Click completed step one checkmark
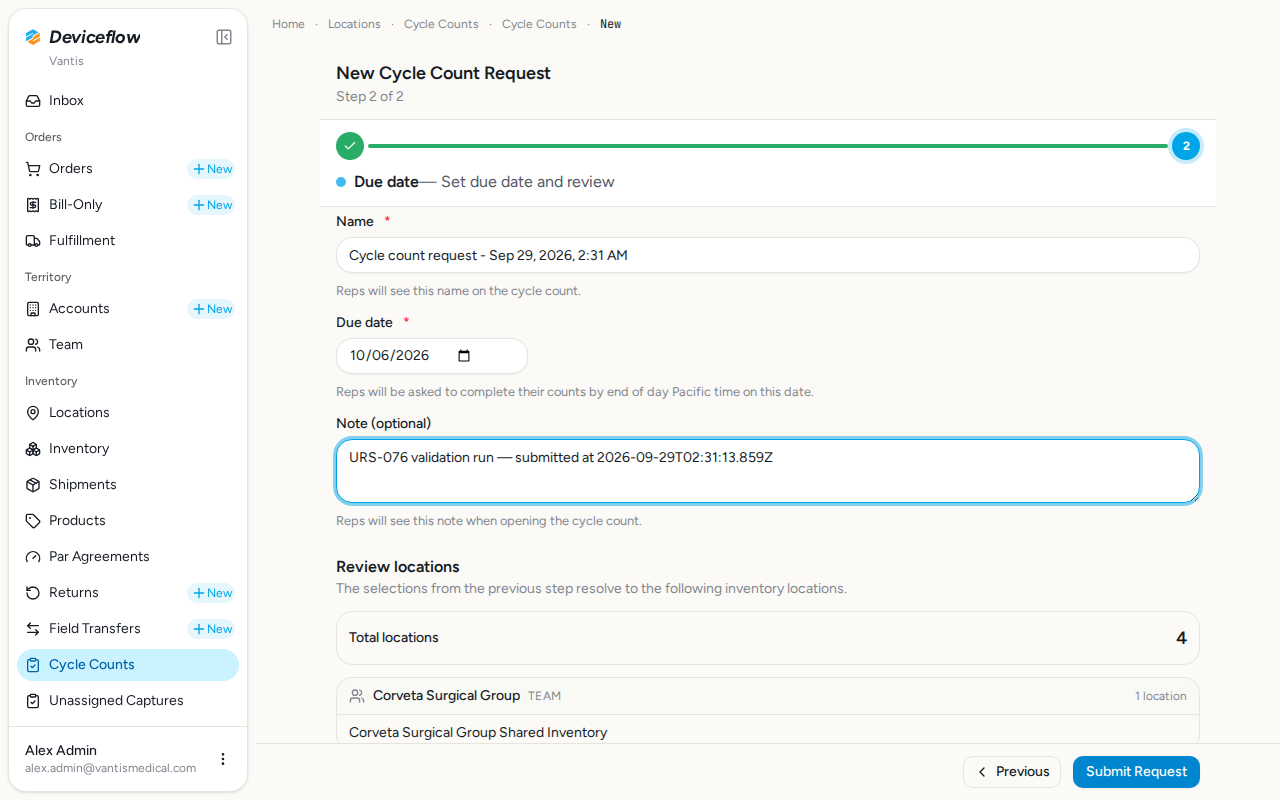The height and width of the screenshot is (800, 1280). tap(350, 146)
